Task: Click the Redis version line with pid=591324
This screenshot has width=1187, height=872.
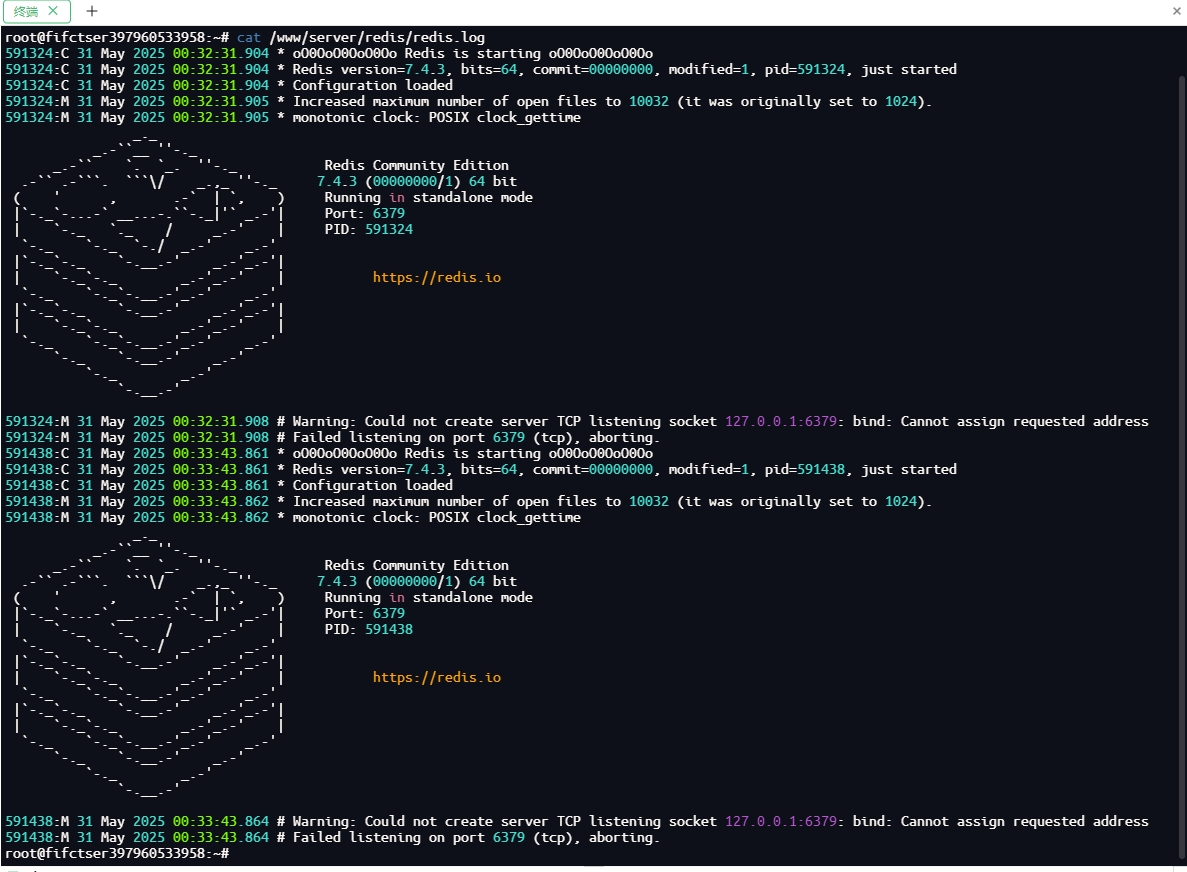Action: [x=481, y=70]
